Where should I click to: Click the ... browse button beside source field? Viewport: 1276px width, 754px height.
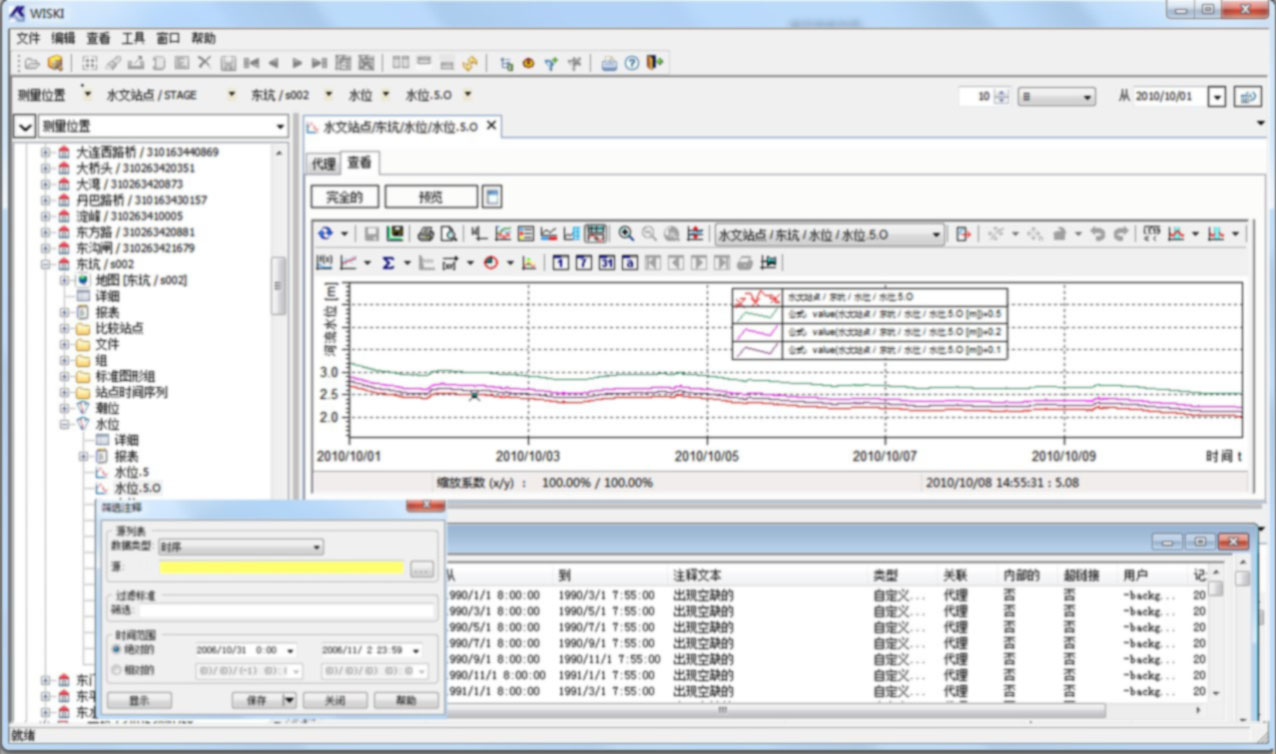(x=421, y=568)
